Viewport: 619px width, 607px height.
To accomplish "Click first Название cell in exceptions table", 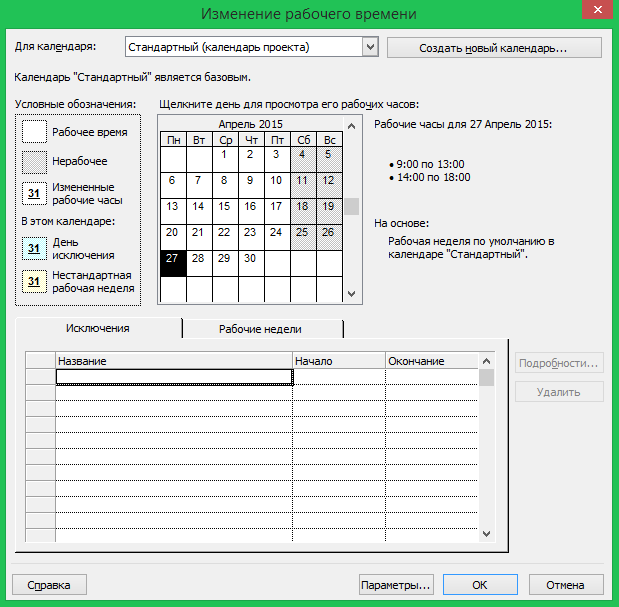I will [173, 377].
